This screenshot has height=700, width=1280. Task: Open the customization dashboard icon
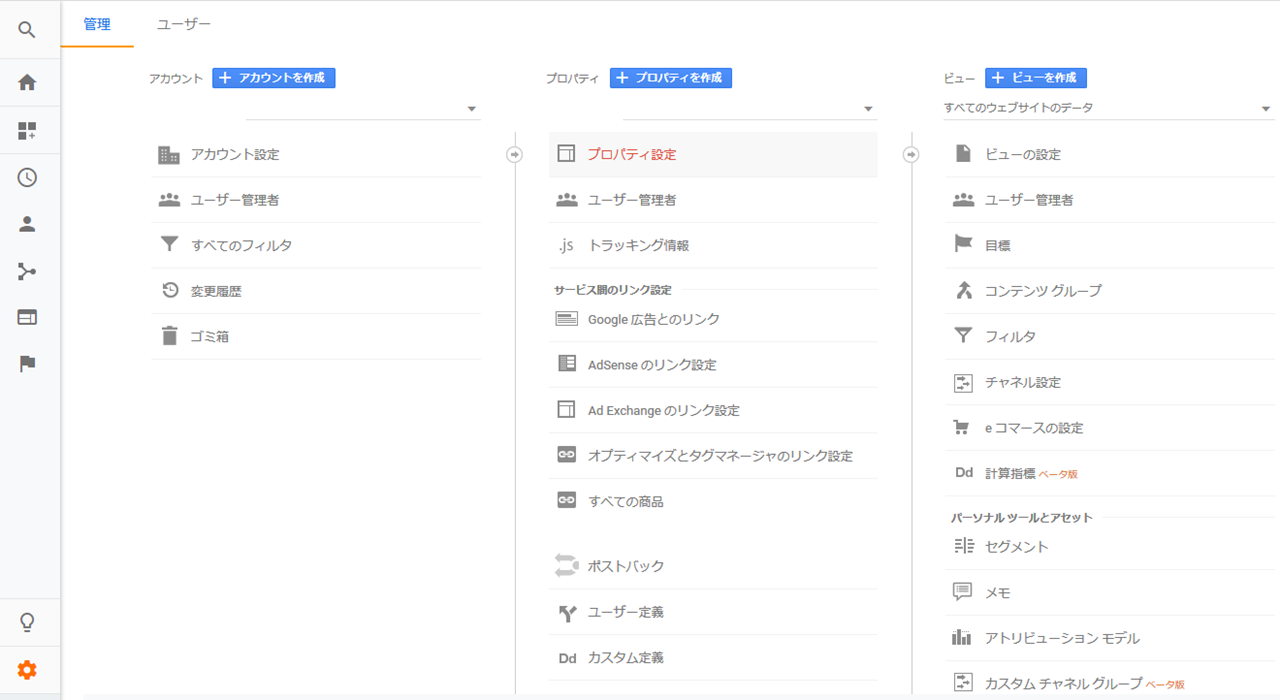[27, 131]
